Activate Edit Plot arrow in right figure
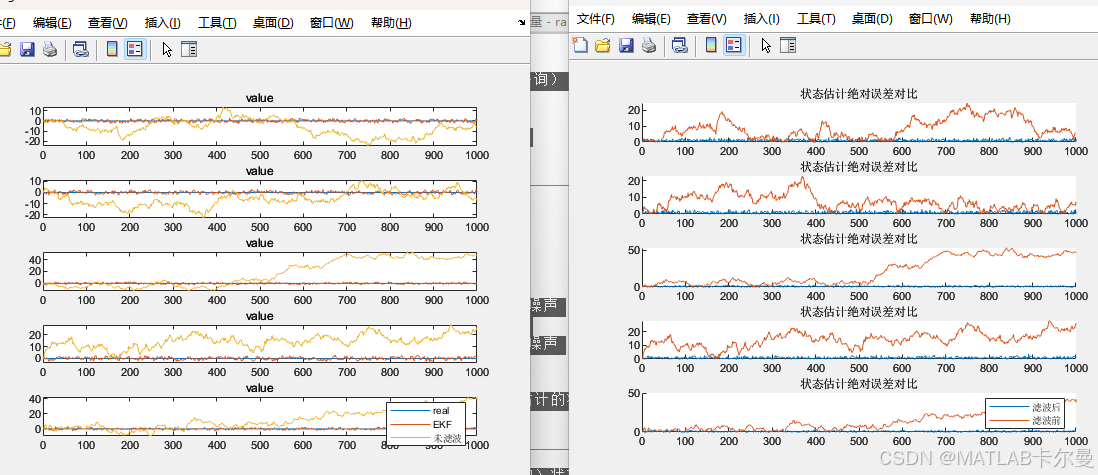 pyautogui.click(x=766, y=46)
